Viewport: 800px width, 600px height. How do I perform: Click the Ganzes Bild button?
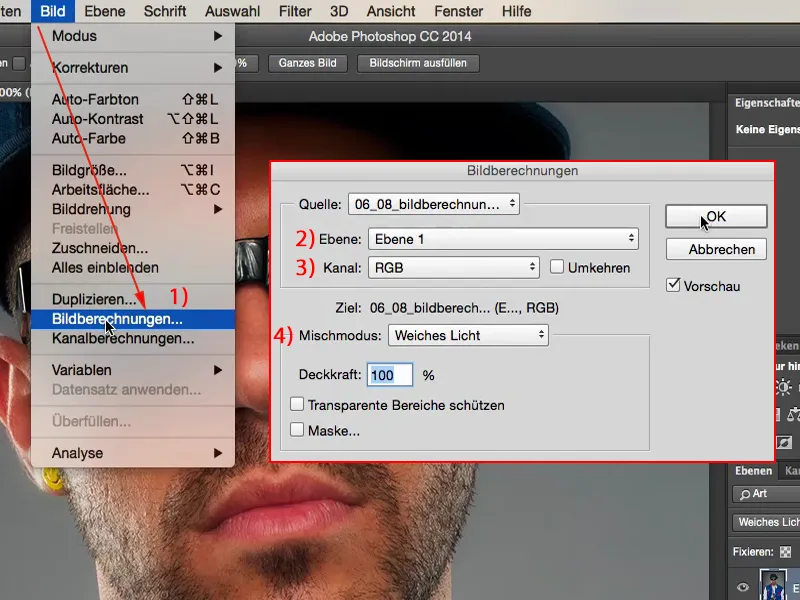(x=308, y=63)
